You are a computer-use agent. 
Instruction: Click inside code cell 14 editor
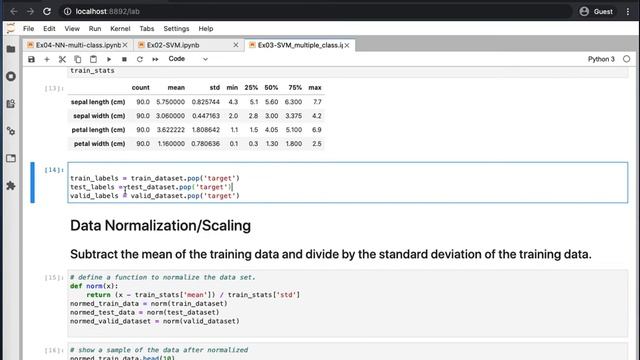coord(348,182)
